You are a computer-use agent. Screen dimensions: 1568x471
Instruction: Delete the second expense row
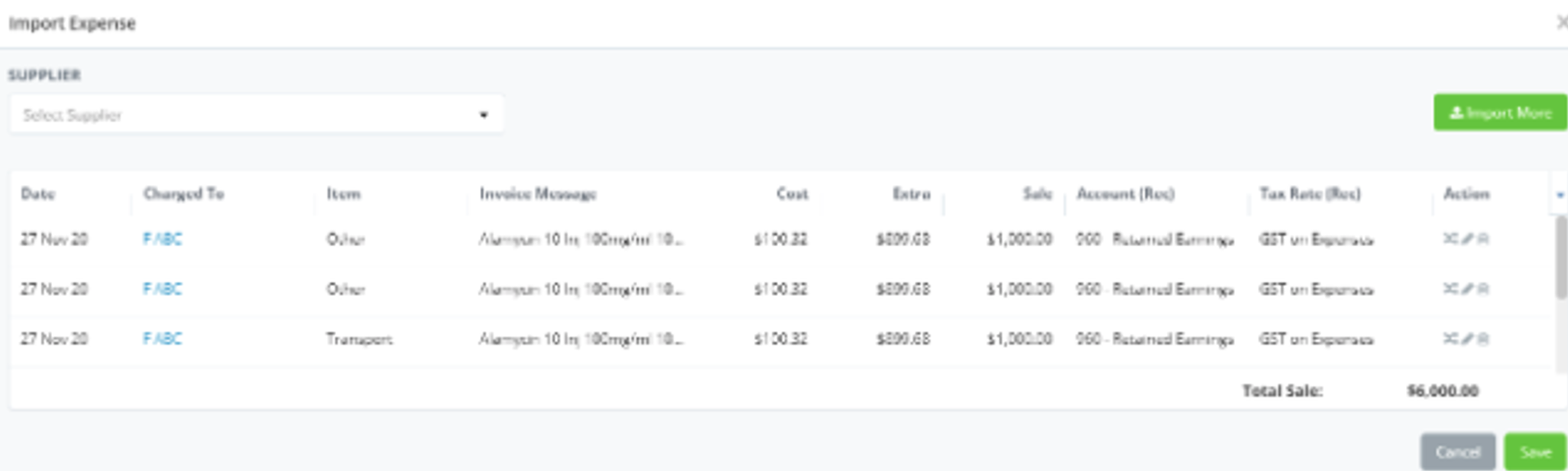pos(1483,288)
